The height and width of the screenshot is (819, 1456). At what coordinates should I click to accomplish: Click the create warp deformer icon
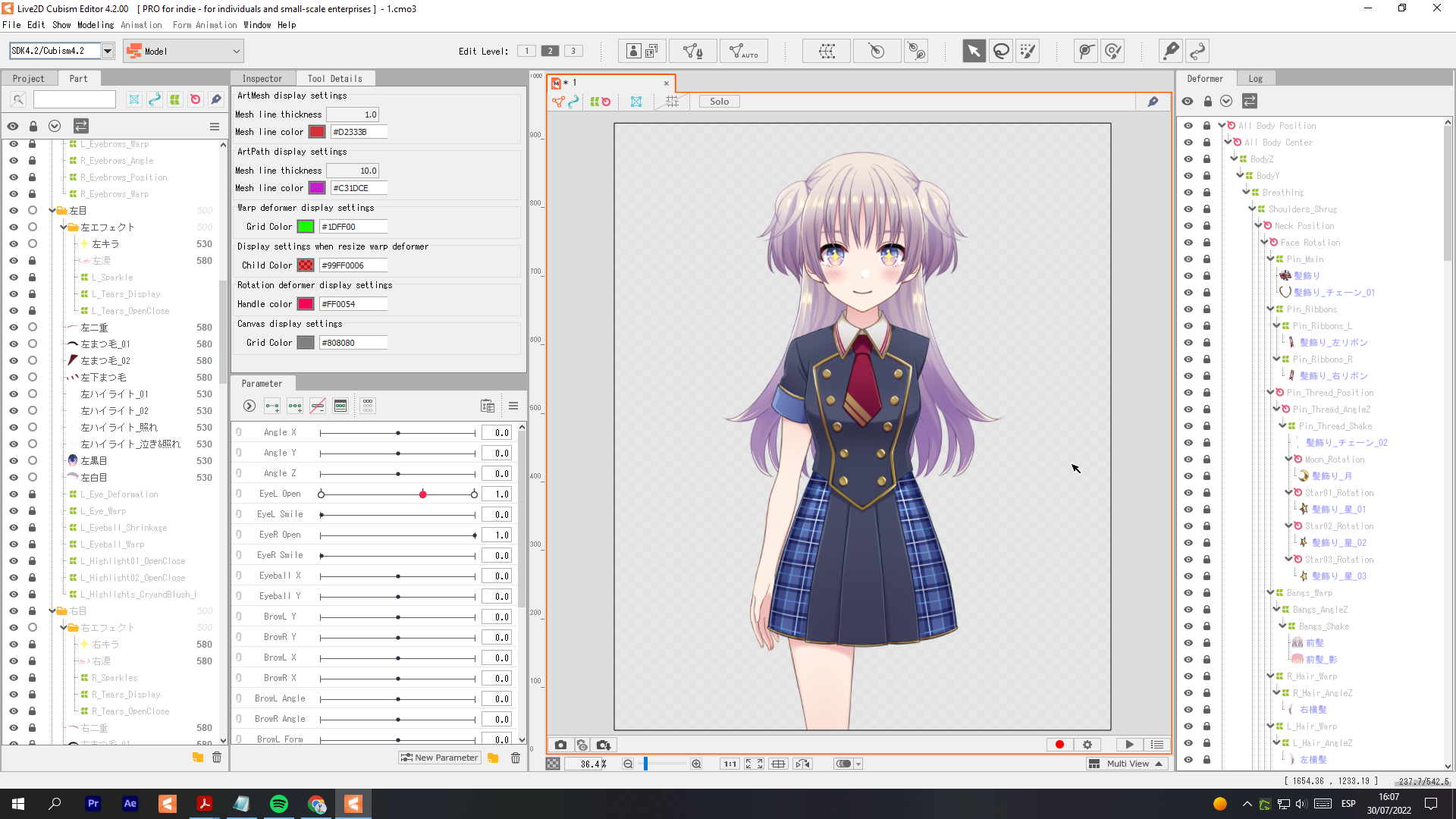tap(827, 51)
